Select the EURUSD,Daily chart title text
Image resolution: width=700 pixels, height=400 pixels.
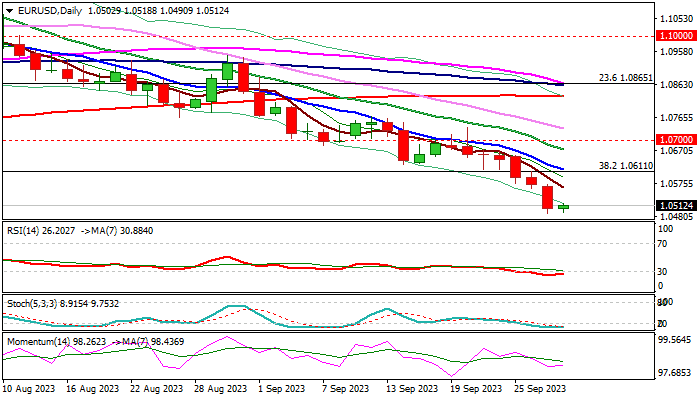[x=46, y=10]
